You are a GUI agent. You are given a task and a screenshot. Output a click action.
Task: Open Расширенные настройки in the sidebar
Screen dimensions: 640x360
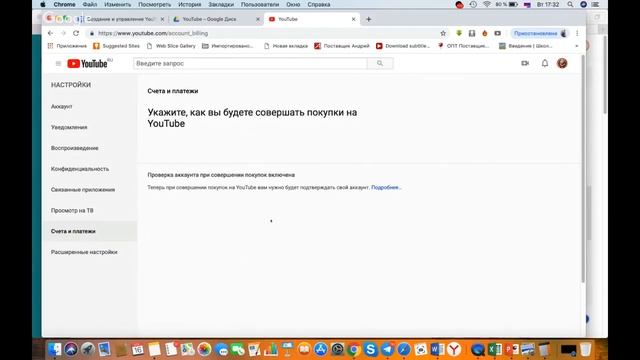pyautogui.click(x=84, y=252)
